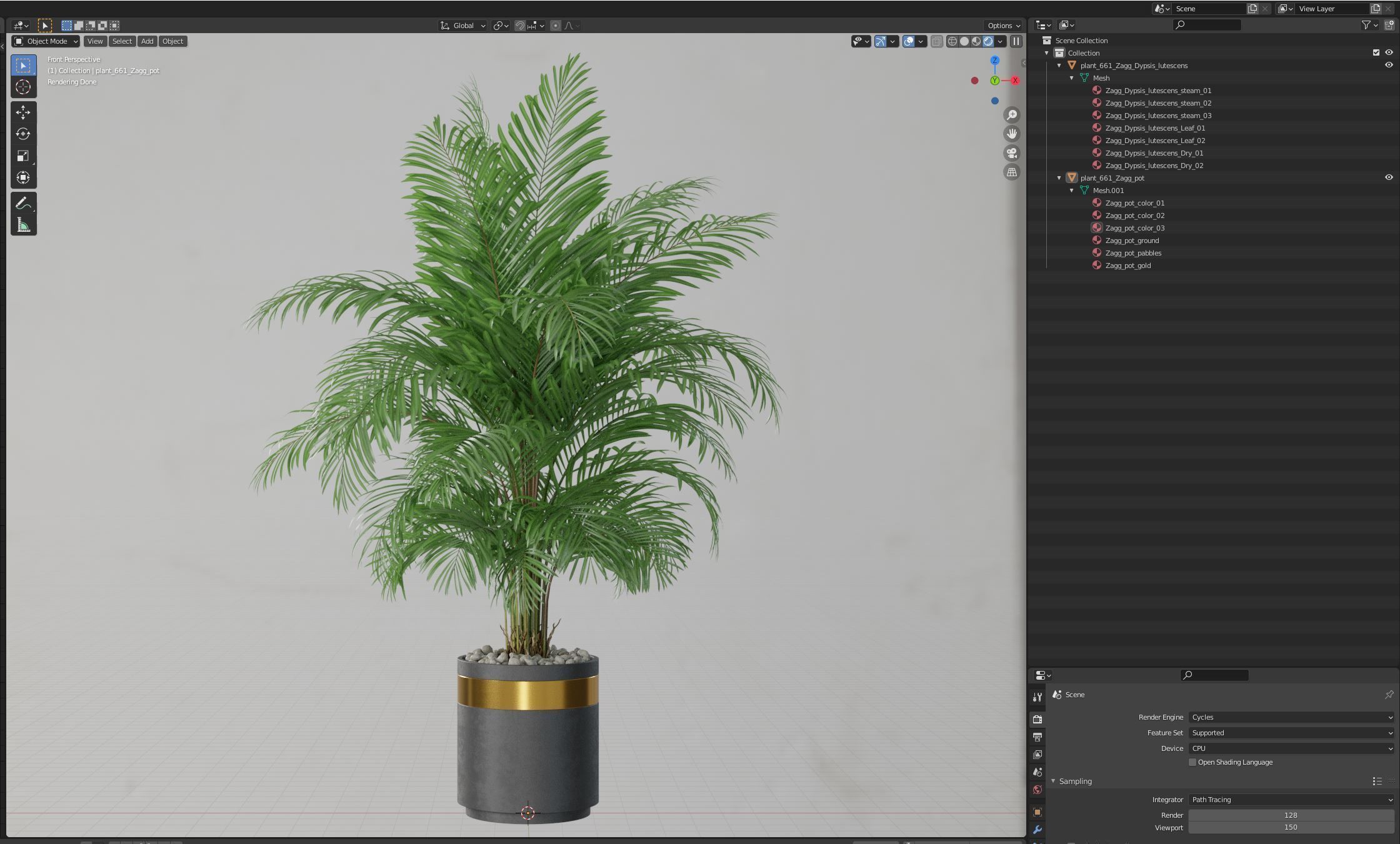Screen dimensions: 1400x844
Task: Open the Select menu
Action: click(x=122, y=41)
